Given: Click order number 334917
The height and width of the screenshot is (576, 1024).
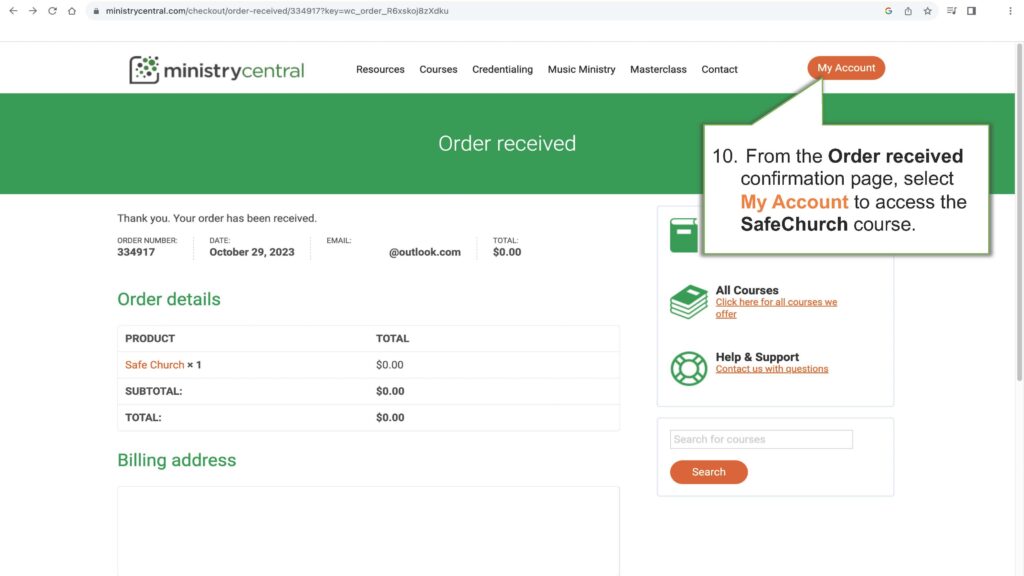Looking at the screenshot, I should pyautogui.click(x=136, y=252).
